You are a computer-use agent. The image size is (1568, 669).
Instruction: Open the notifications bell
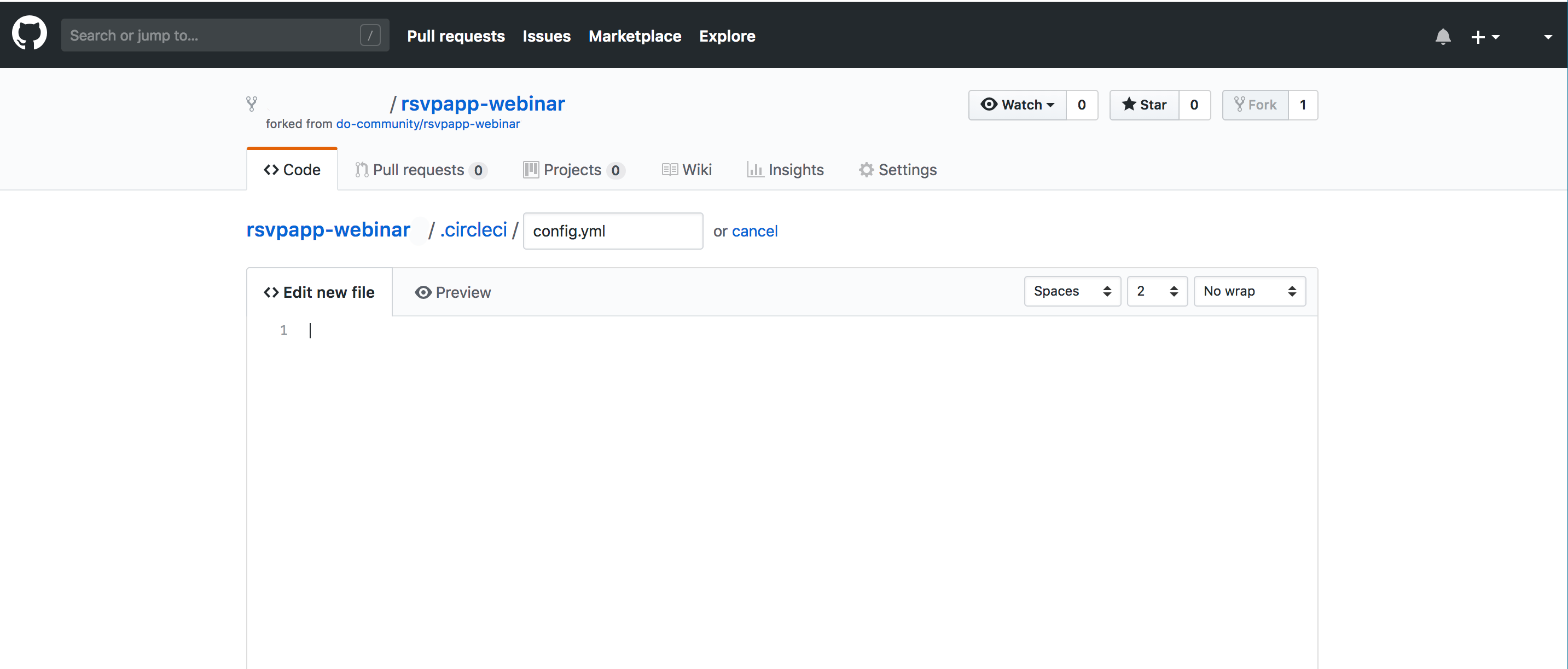tap(1443, 37)
